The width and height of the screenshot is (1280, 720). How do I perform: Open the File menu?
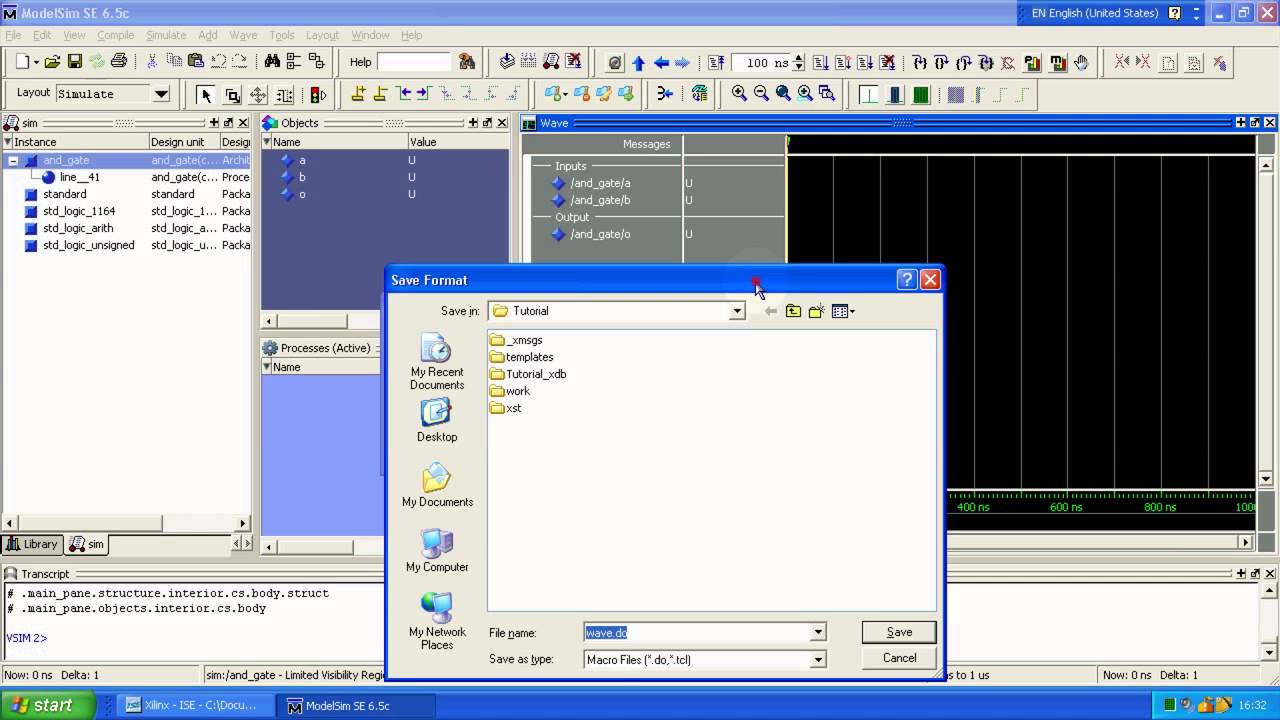click(x=13, y=35)
